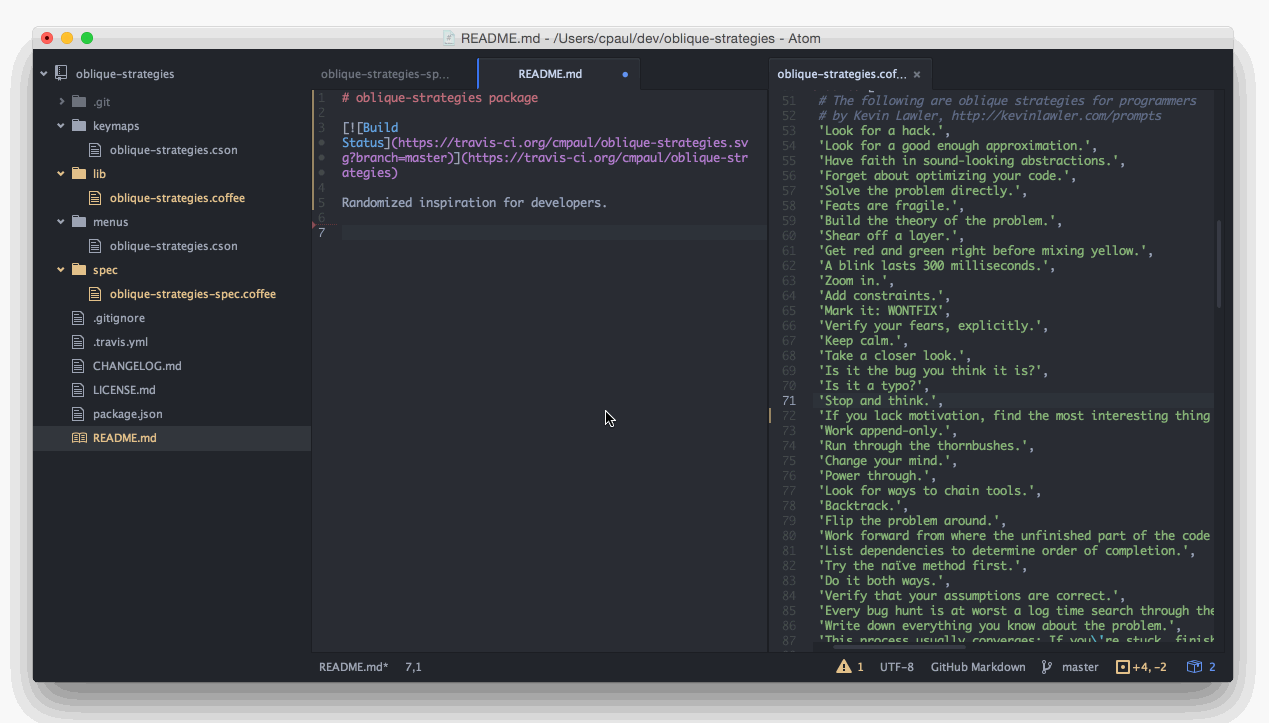Click the CHANGELOG.md file icon

[x=78, y=366]
